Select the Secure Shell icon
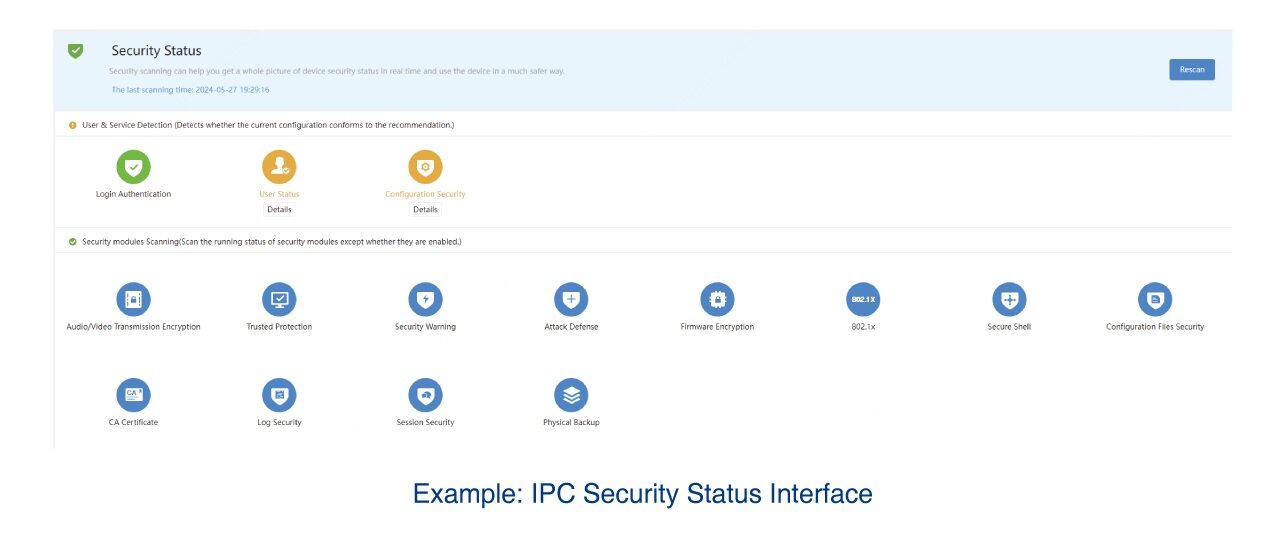This screenshot has height=535, width=1284. pyautogui.click(x=1009, y=299)
